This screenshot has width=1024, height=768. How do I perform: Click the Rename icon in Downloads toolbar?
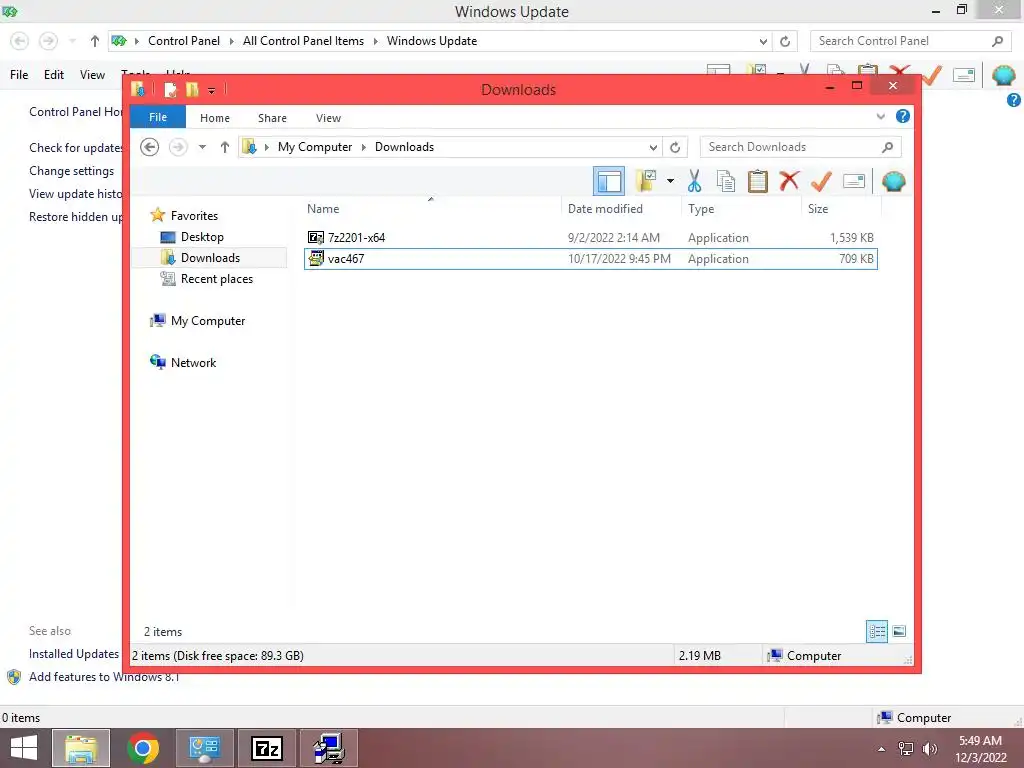click(854, 181)
